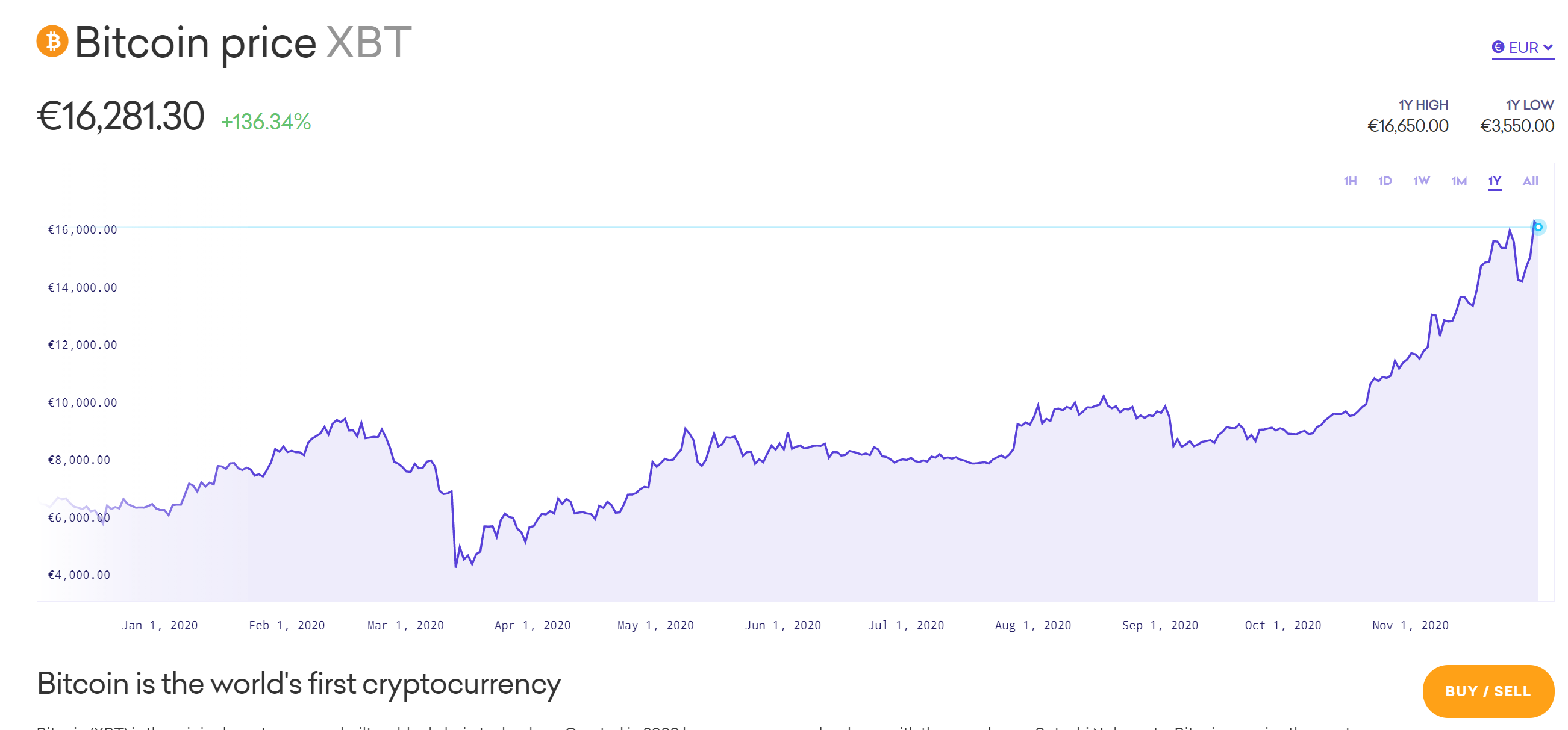Click the +136.34% change indicator
The width and height of the screenshot is (1568, 730).
266,122
